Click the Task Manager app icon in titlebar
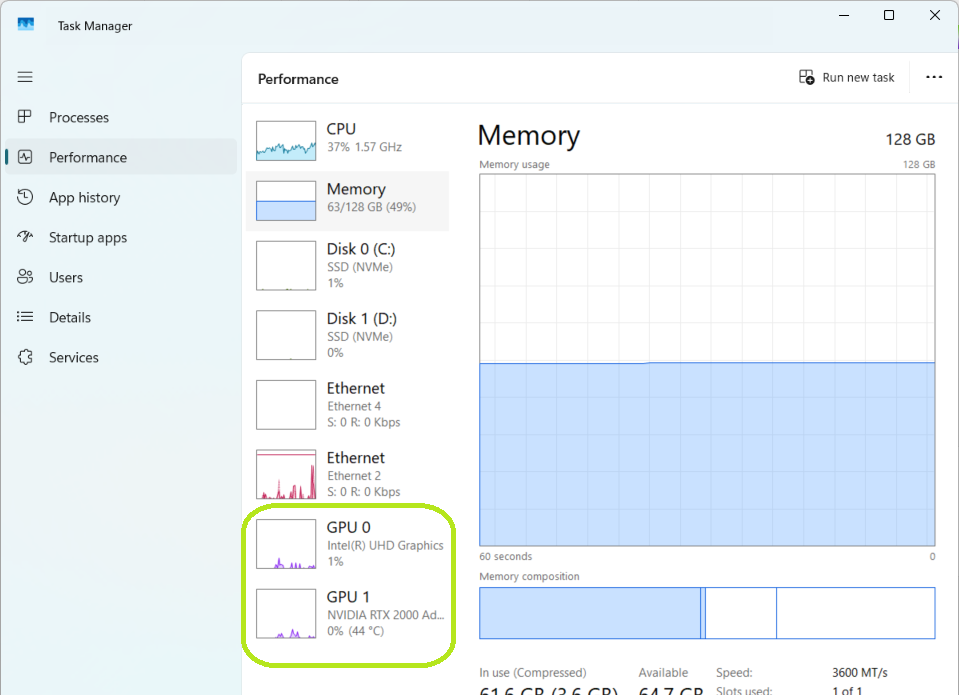The width and height of the screenshot is (959, 695). tap(24, 25)
